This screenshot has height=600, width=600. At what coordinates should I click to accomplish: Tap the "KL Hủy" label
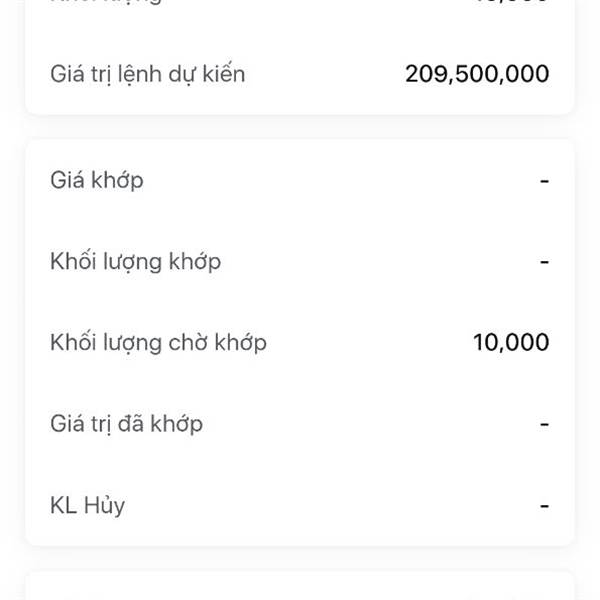87,506
